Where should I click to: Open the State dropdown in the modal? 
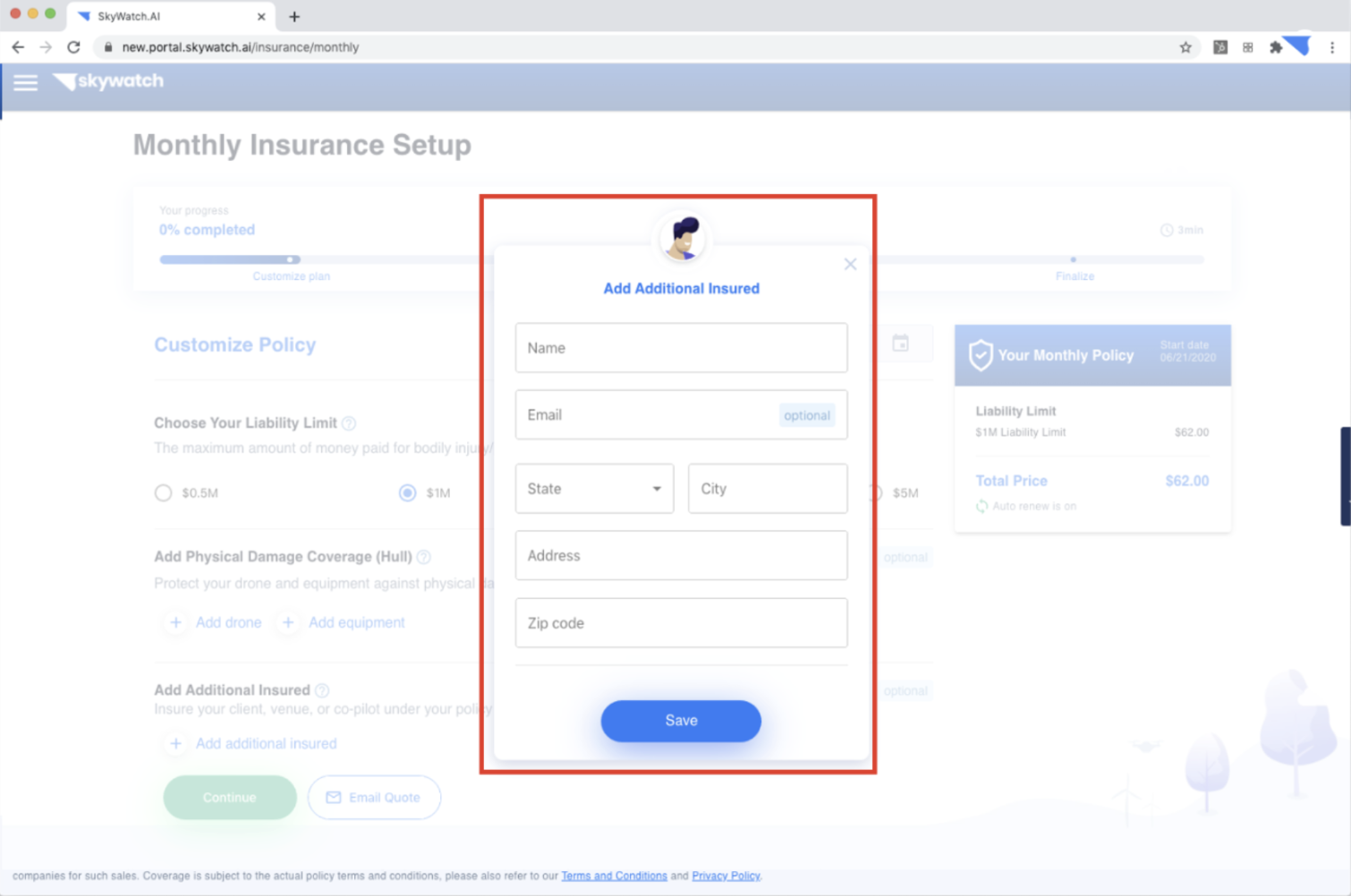(593, 488)
